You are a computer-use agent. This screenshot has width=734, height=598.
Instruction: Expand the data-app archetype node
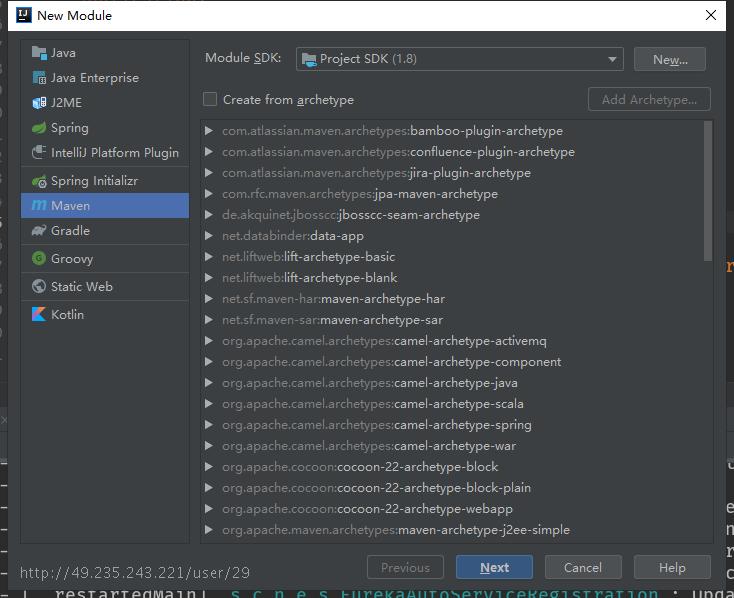(209, 236)
